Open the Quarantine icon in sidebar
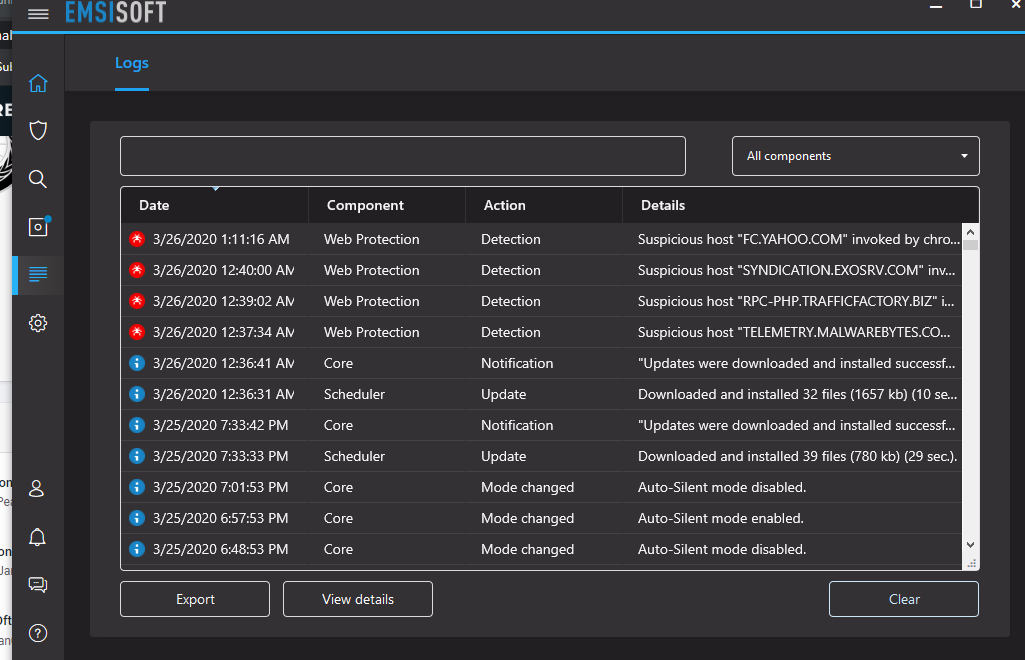The width and height of the screenshot is (1025, 660). point(38,227)
